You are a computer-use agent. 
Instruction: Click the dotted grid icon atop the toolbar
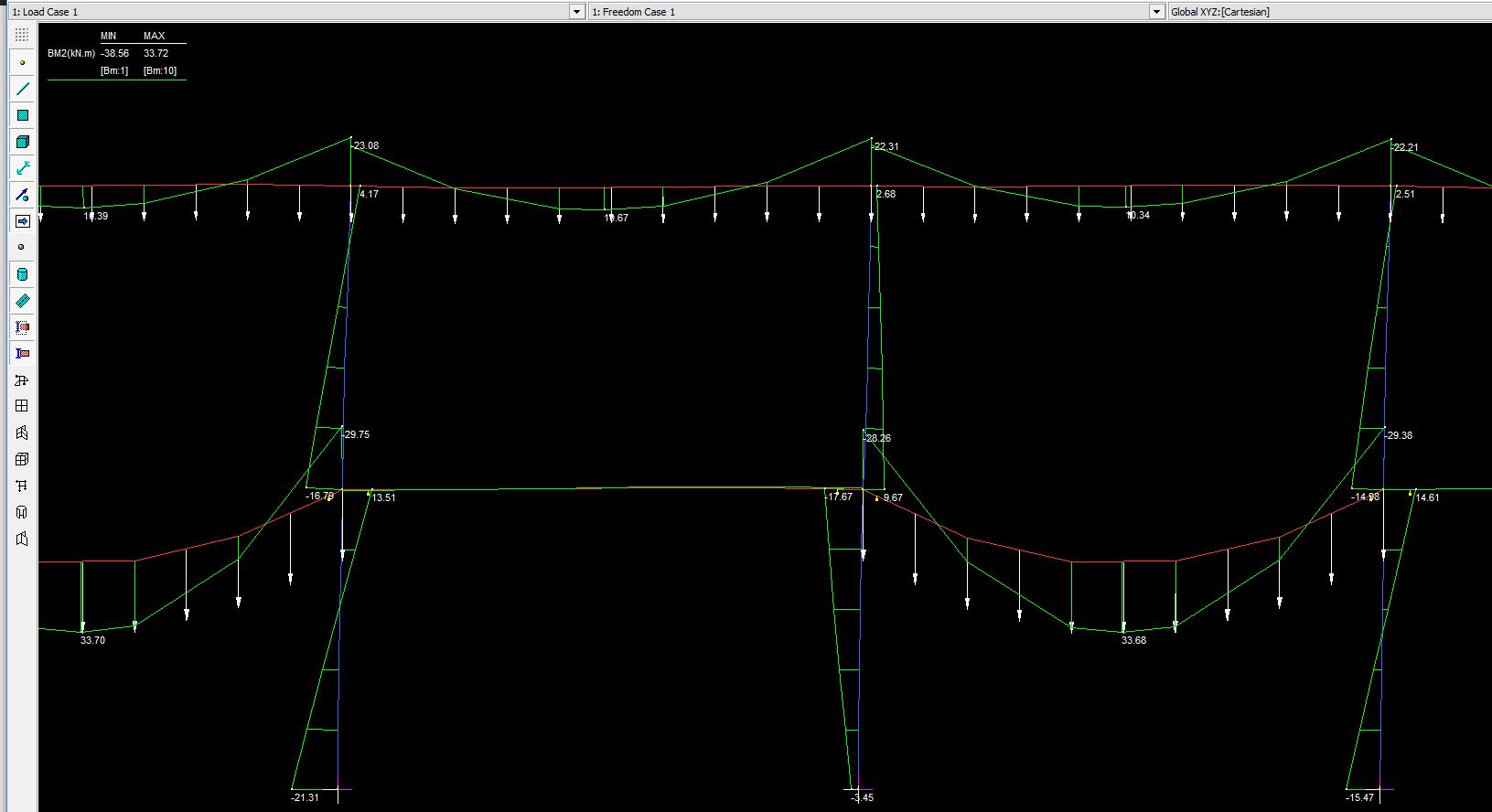22,35
